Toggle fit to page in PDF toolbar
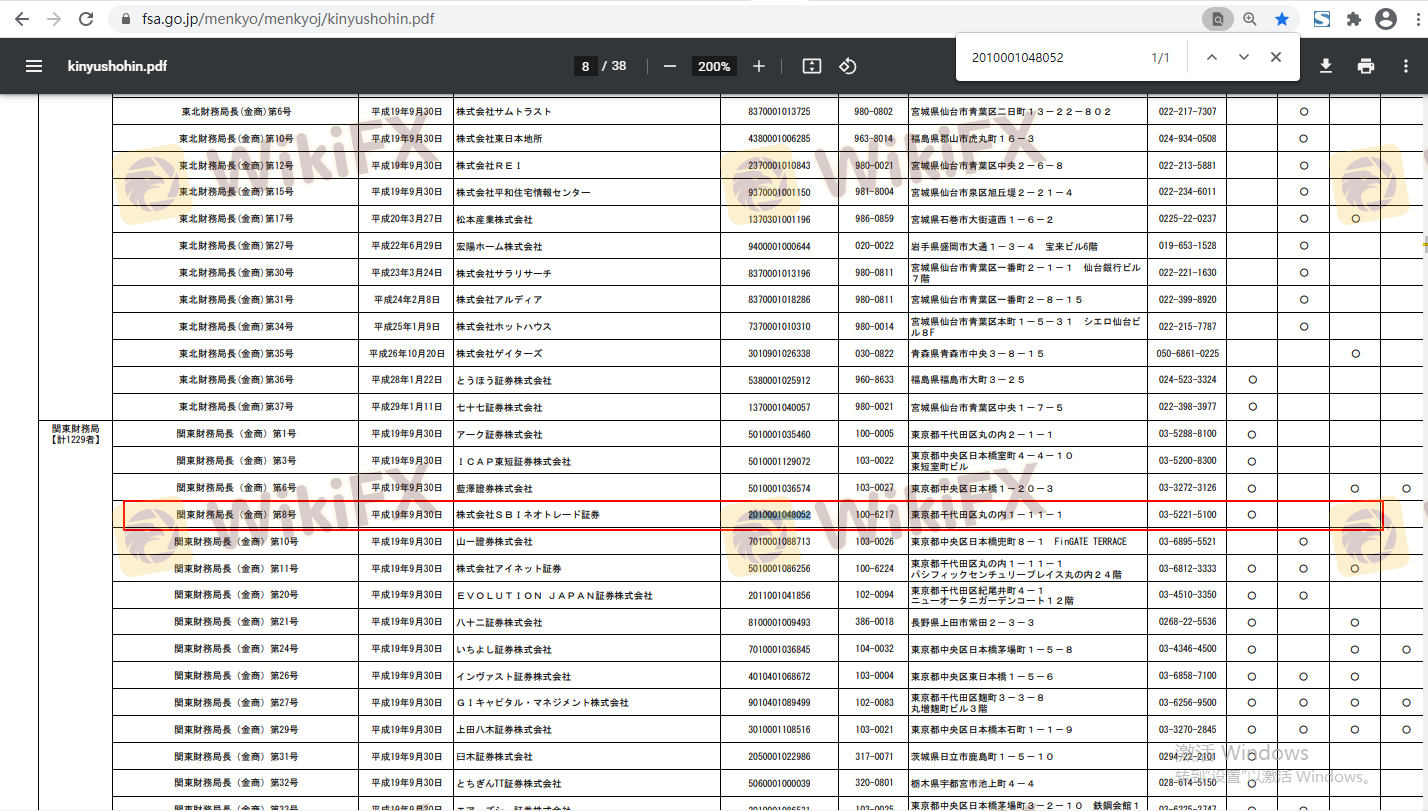The width and height of the screenshot is (1428, 811). click(812, 66)
